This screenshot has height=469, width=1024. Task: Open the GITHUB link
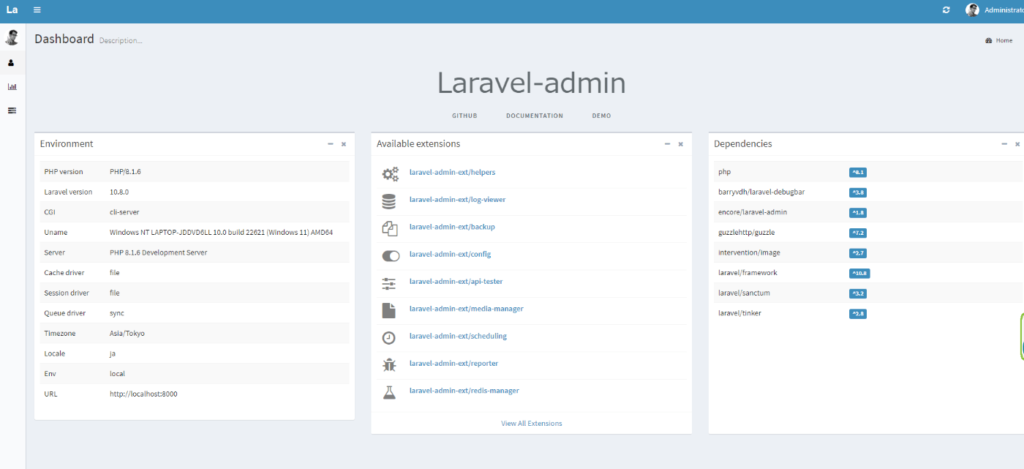[464, 116]
